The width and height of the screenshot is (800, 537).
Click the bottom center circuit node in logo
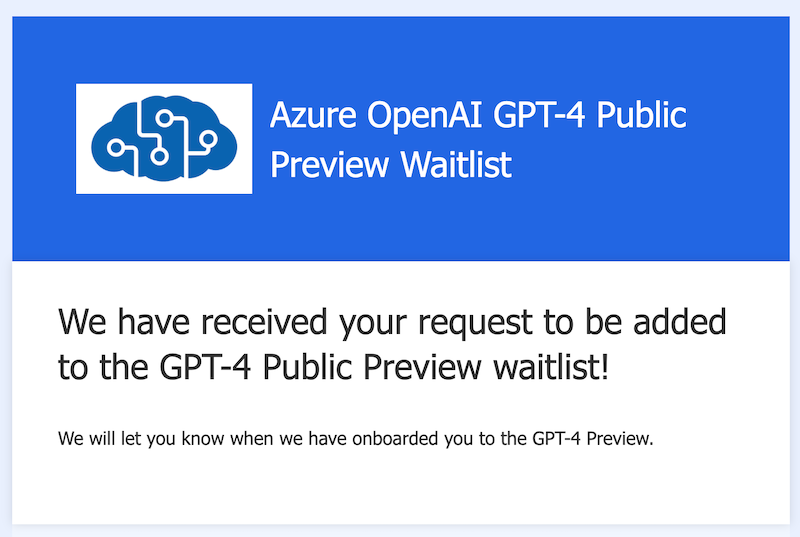(x=159, y=156)
